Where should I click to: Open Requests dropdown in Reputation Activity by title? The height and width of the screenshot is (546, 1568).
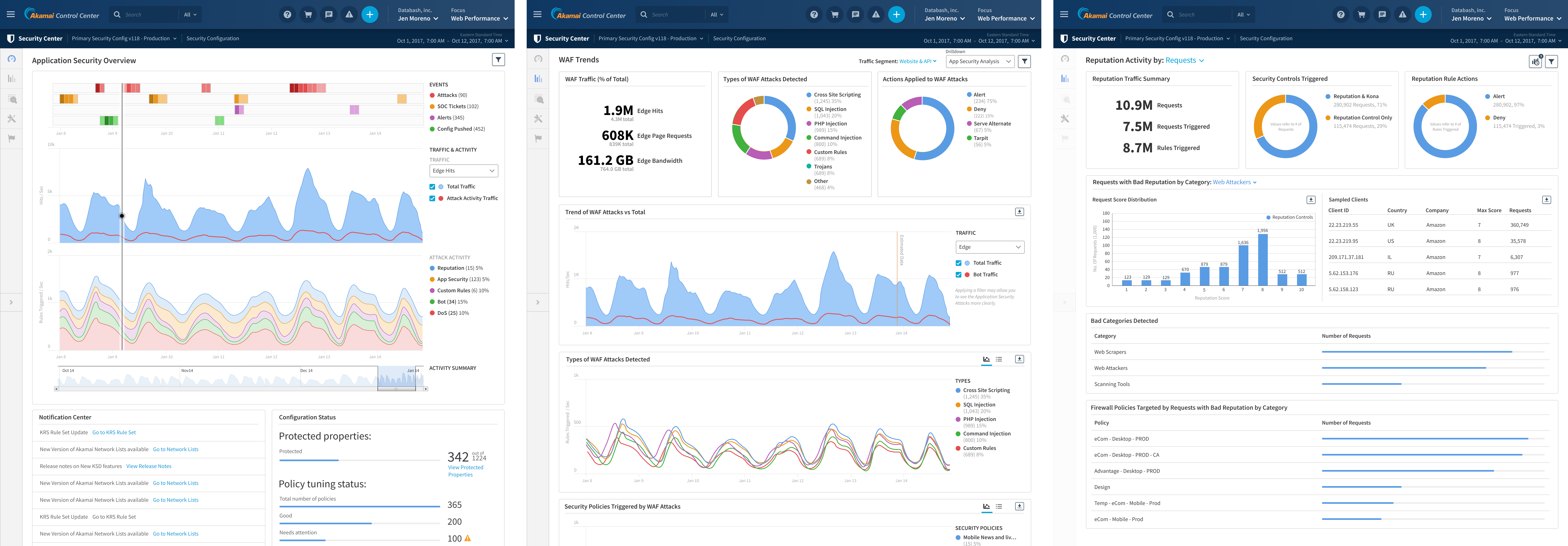click(x=1184, y=60)
